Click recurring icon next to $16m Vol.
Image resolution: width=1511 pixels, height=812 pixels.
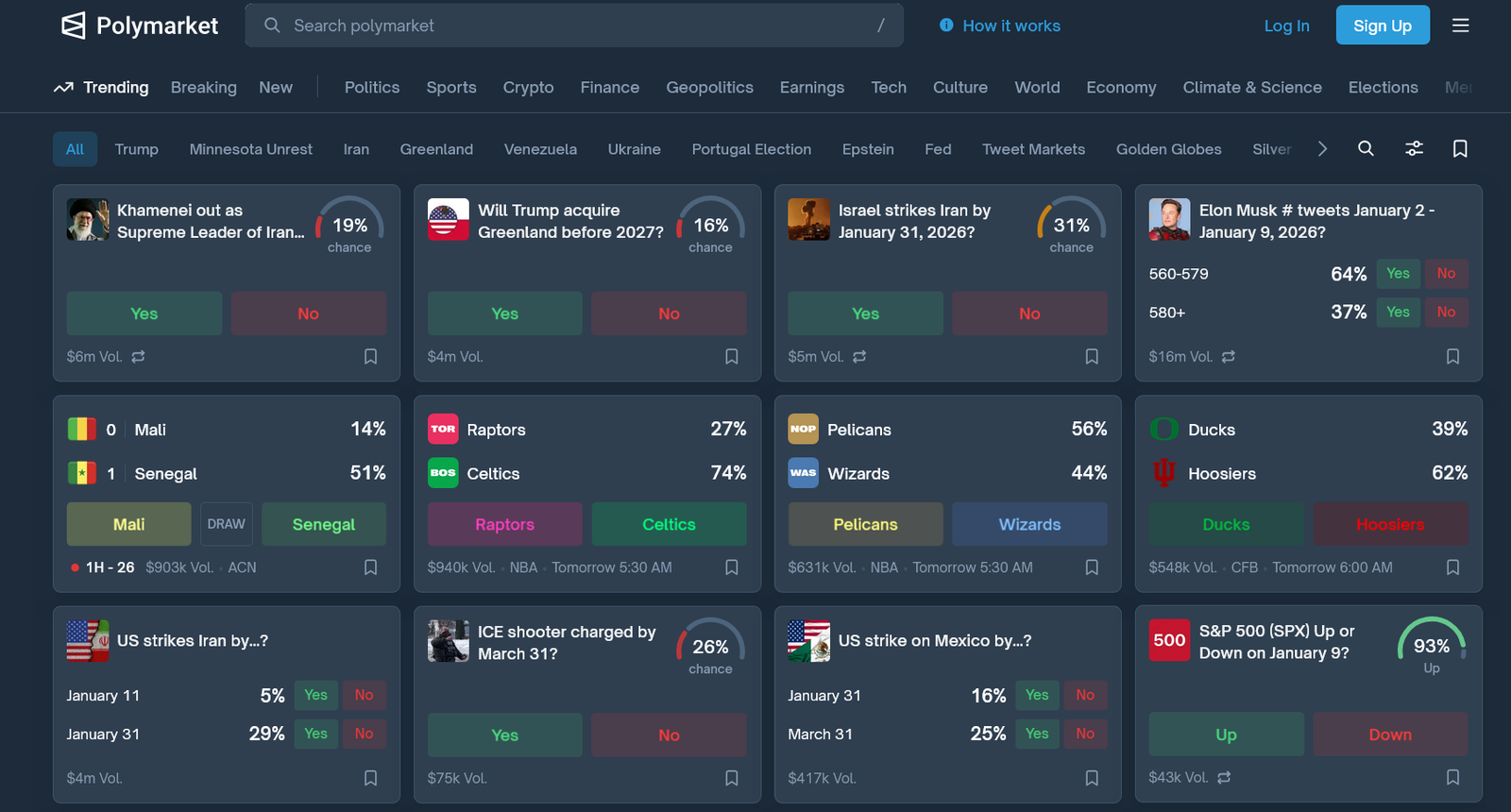1228,357
